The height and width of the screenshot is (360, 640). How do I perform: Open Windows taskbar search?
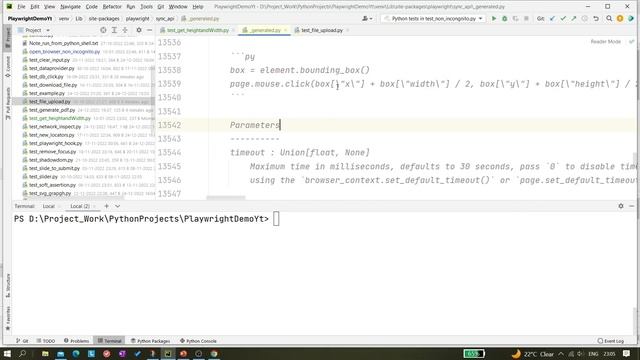click(x=22, y=353)
